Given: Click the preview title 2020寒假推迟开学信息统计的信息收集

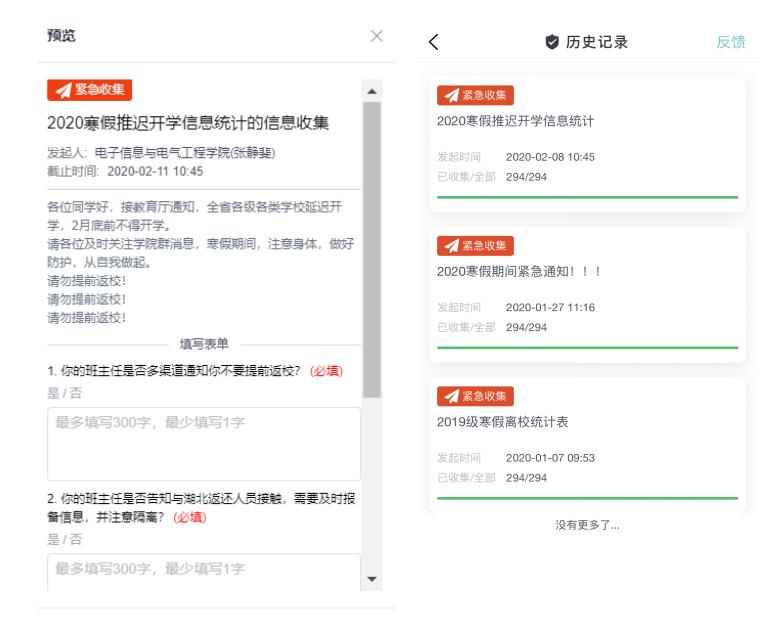Looking at the screenshot, I should pyautogui.click(x=189, y=124).
